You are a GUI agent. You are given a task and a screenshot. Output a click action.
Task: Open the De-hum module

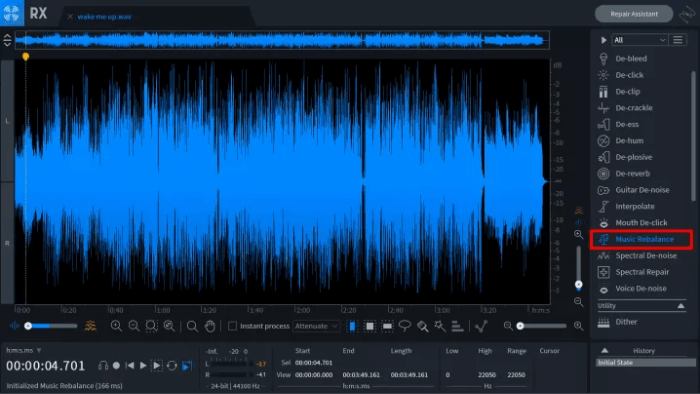[x=629, y=141]
